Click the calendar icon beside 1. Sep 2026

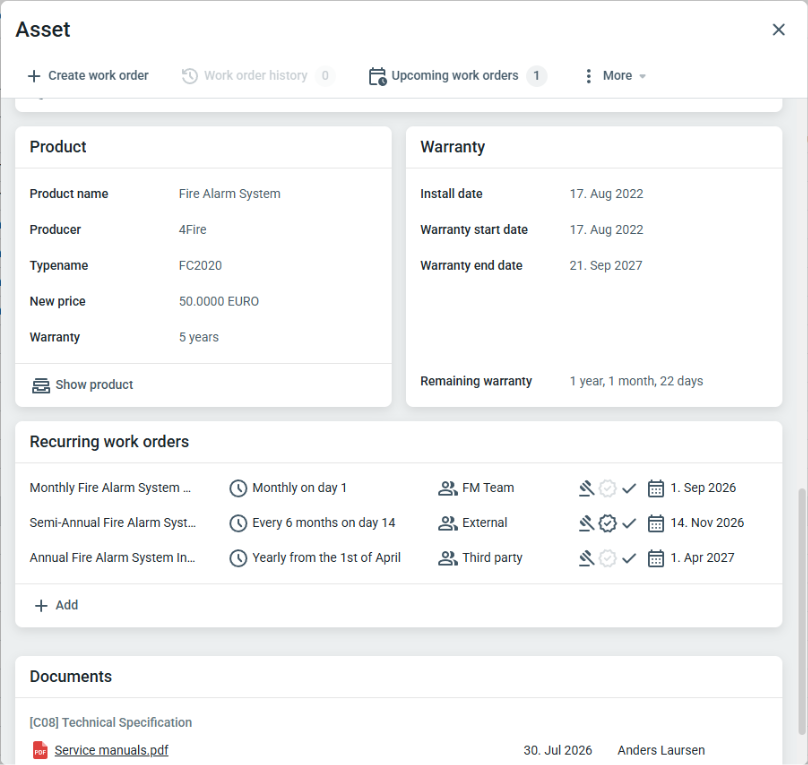(x=656, y=488)
